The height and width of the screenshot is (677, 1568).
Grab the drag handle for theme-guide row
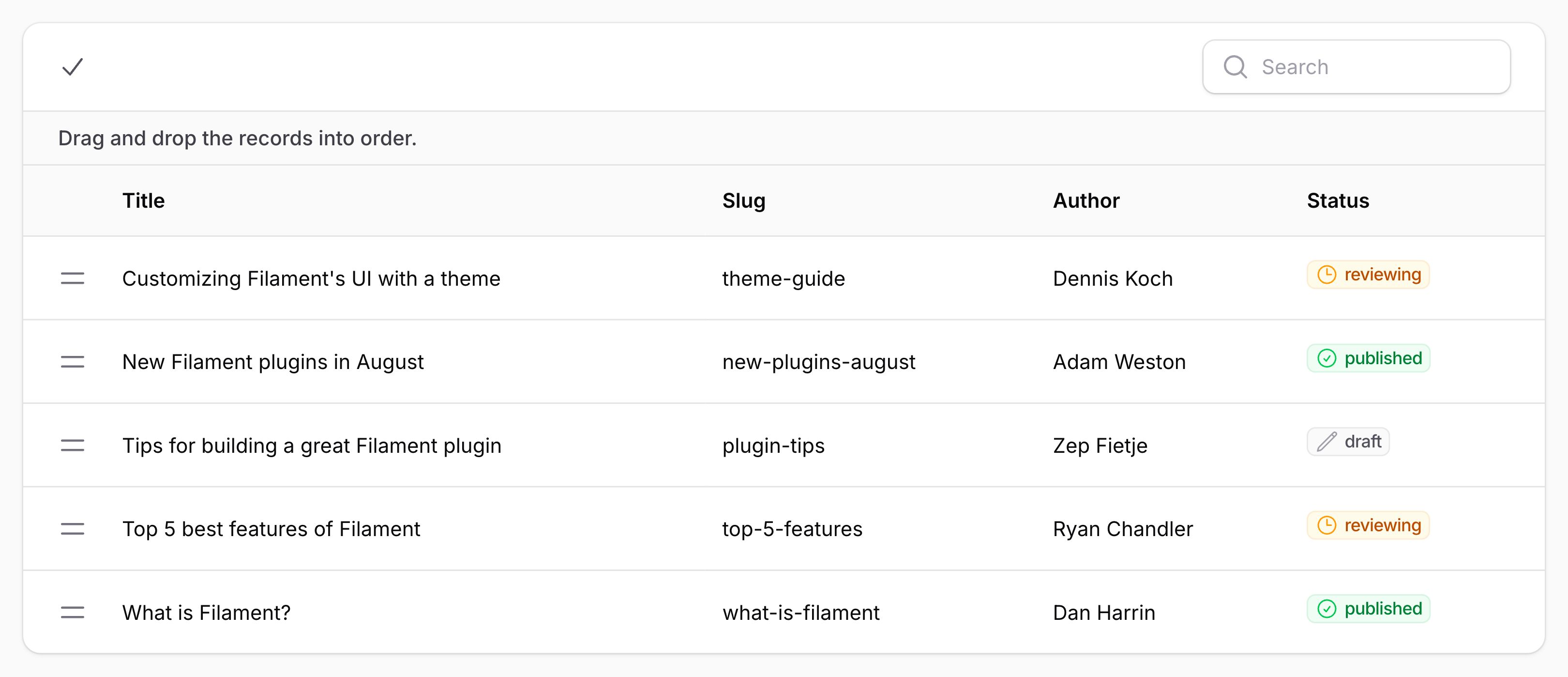click(73, 278)
